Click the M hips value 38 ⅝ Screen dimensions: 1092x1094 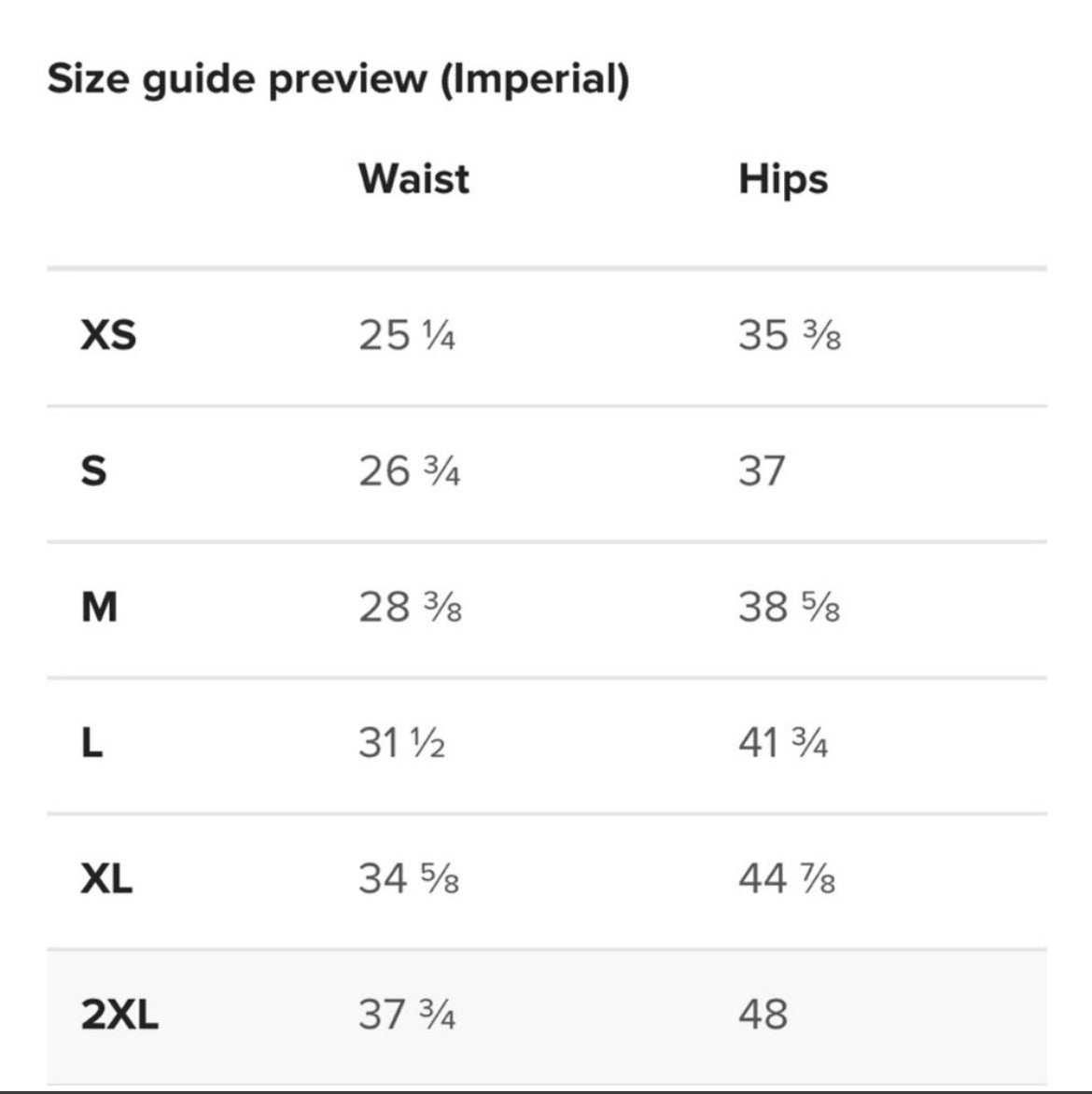coord(790,607)
